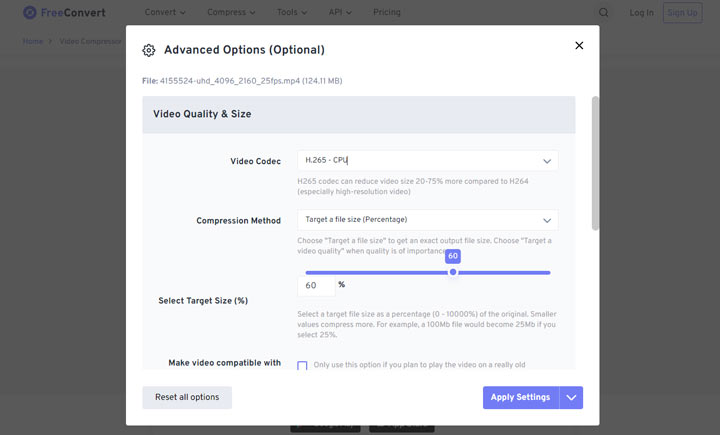Click the Advanced Options gear icon
720x435 pixels.
[x=149, y=50]
